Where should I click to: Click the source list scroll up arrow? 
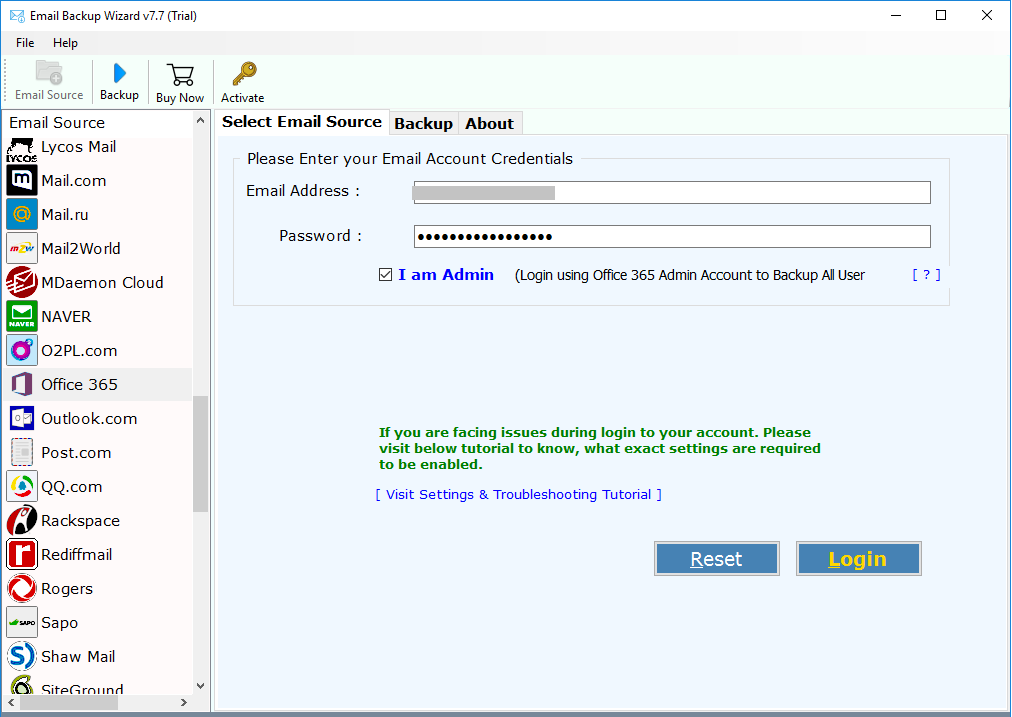coord(201,121)
